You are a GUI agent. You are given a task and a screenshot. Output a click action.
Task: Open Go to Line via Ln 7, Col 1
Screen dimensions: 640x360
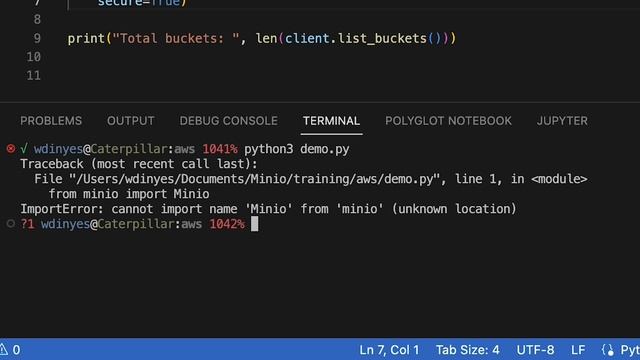[x=389, y=350]
